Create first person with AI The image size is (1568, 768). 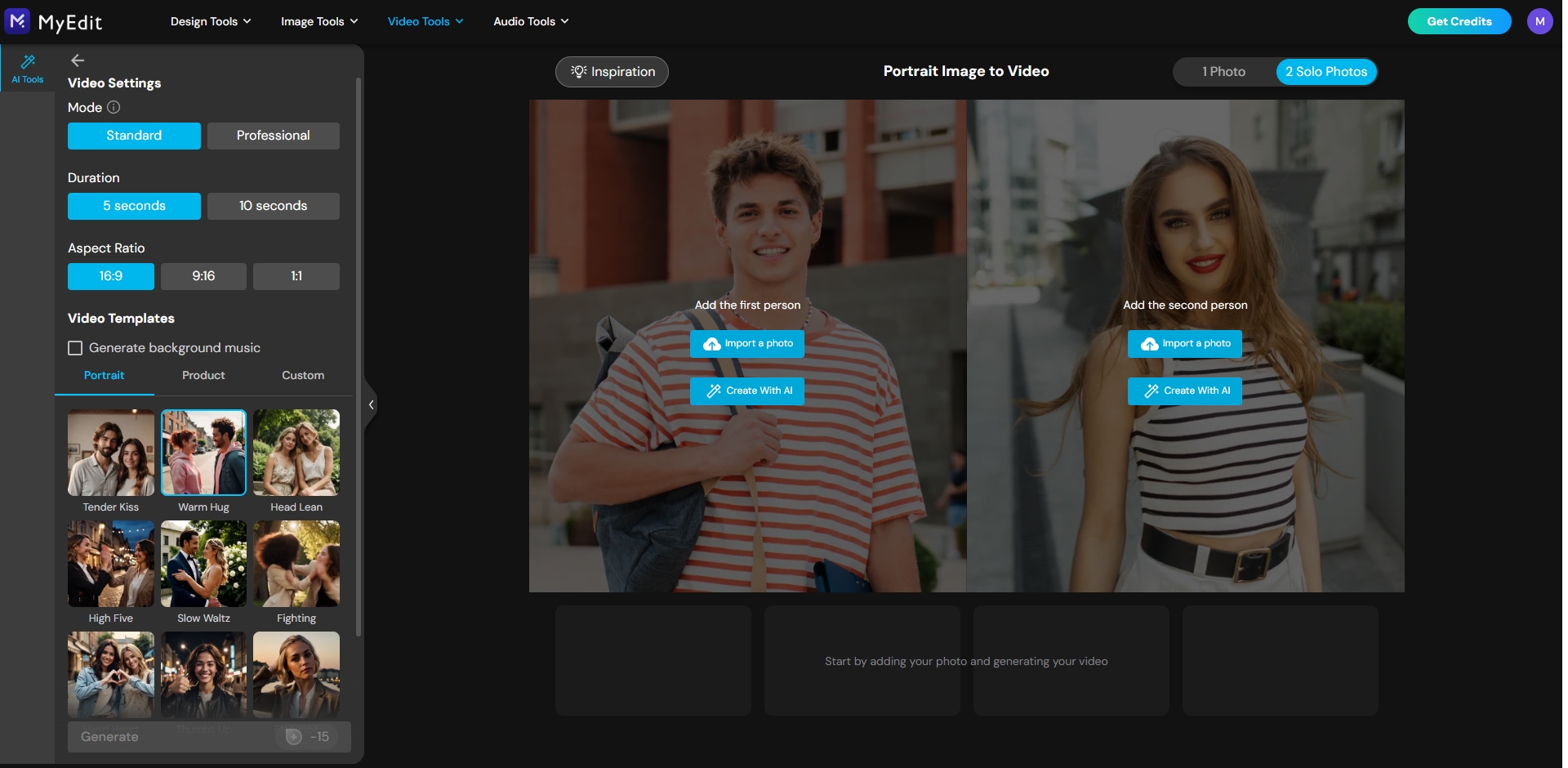pos(747,391)
